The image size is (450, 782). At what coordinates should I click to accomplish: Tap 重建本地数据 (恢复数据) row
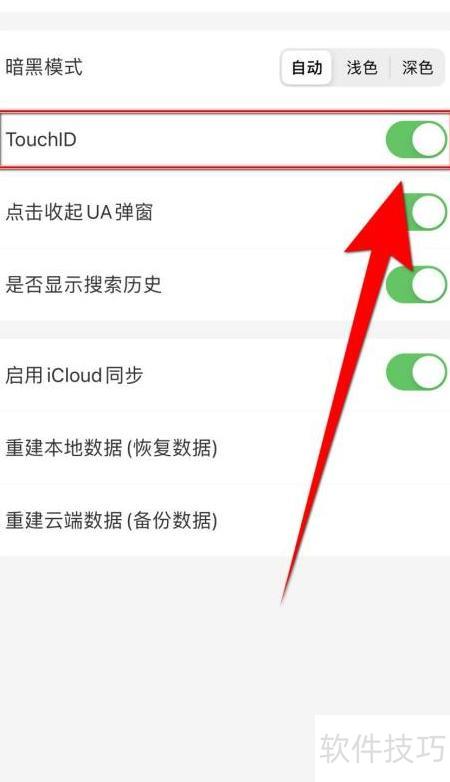[225, 447]
